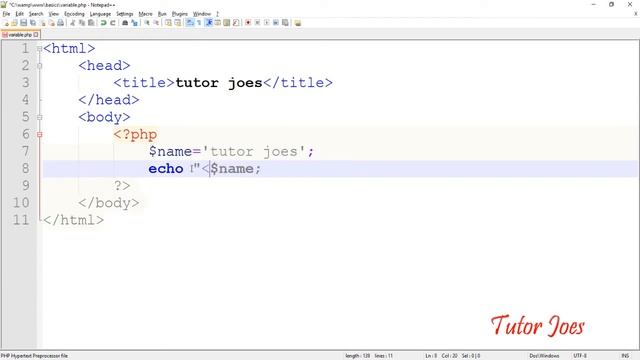
Task: Start macro recording with red dot icon
Action: tap(247, 23)
